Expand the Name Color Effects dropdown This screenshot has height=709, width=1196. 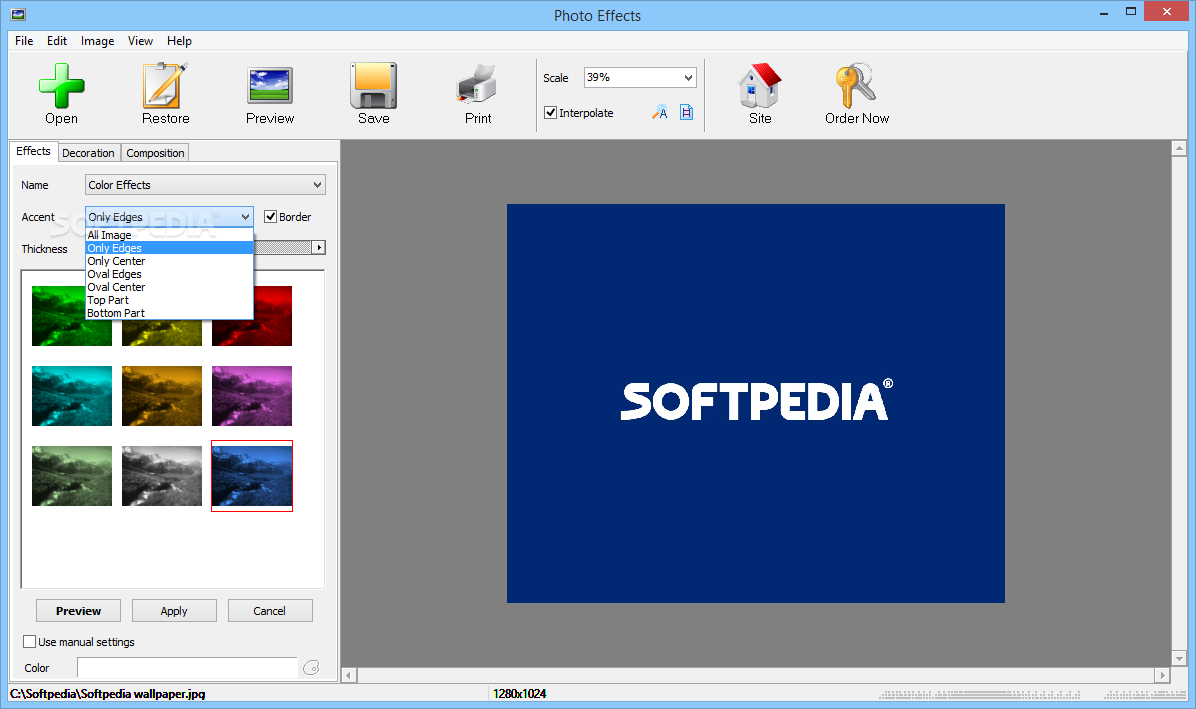(205, 184)
